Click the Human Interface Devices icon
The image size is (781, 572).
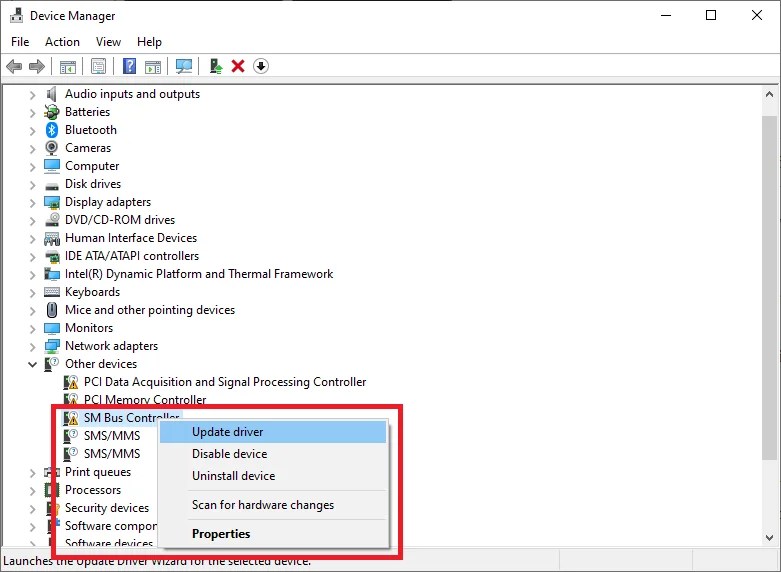coord(52,239)
